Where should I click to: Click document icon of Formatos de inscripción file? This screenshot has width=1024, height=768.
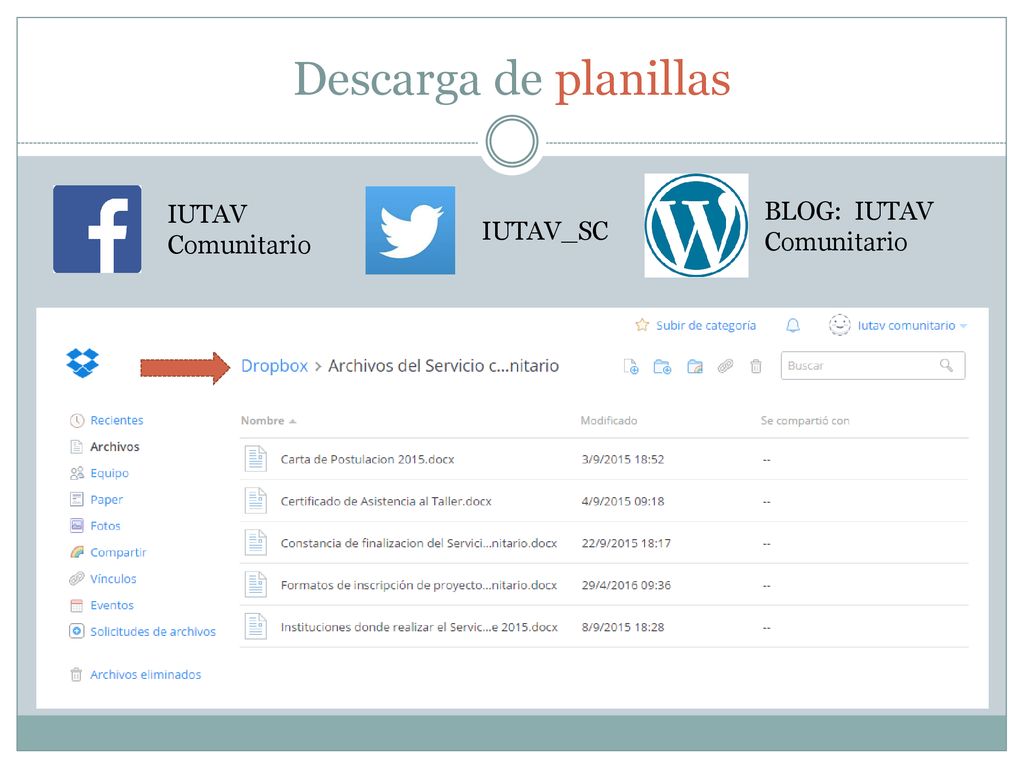(256, 584)
